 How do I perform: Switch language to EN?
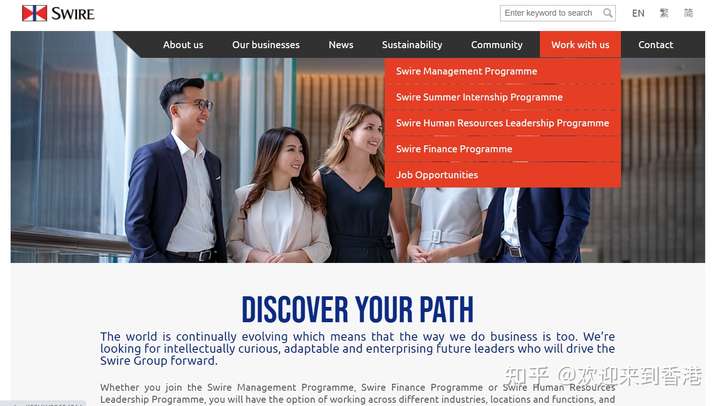pos(638,13)
